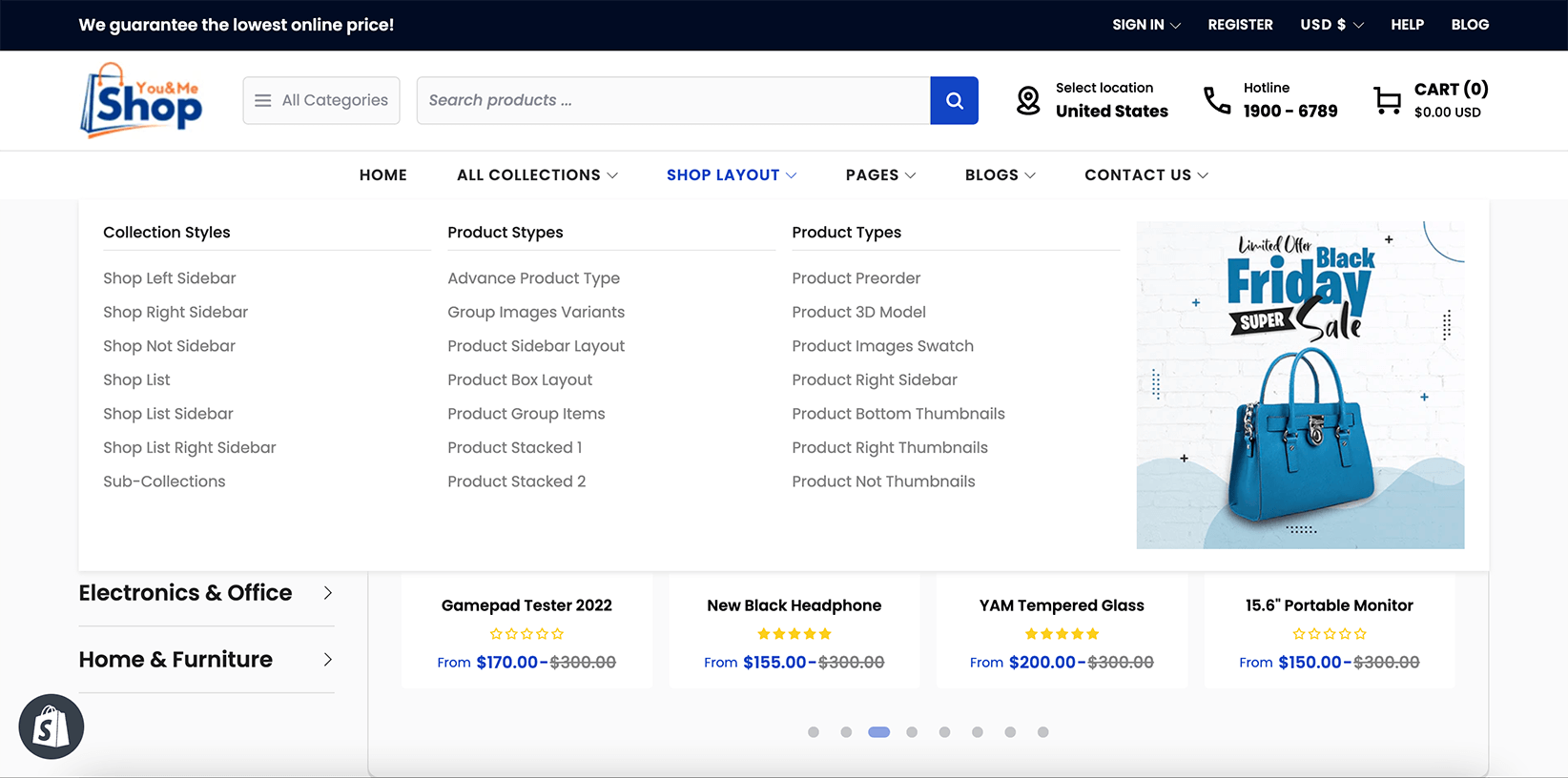Screen dimensions: 1568x778
Task: Expand Home & Furniture category arrow
Action: point(328,660)
